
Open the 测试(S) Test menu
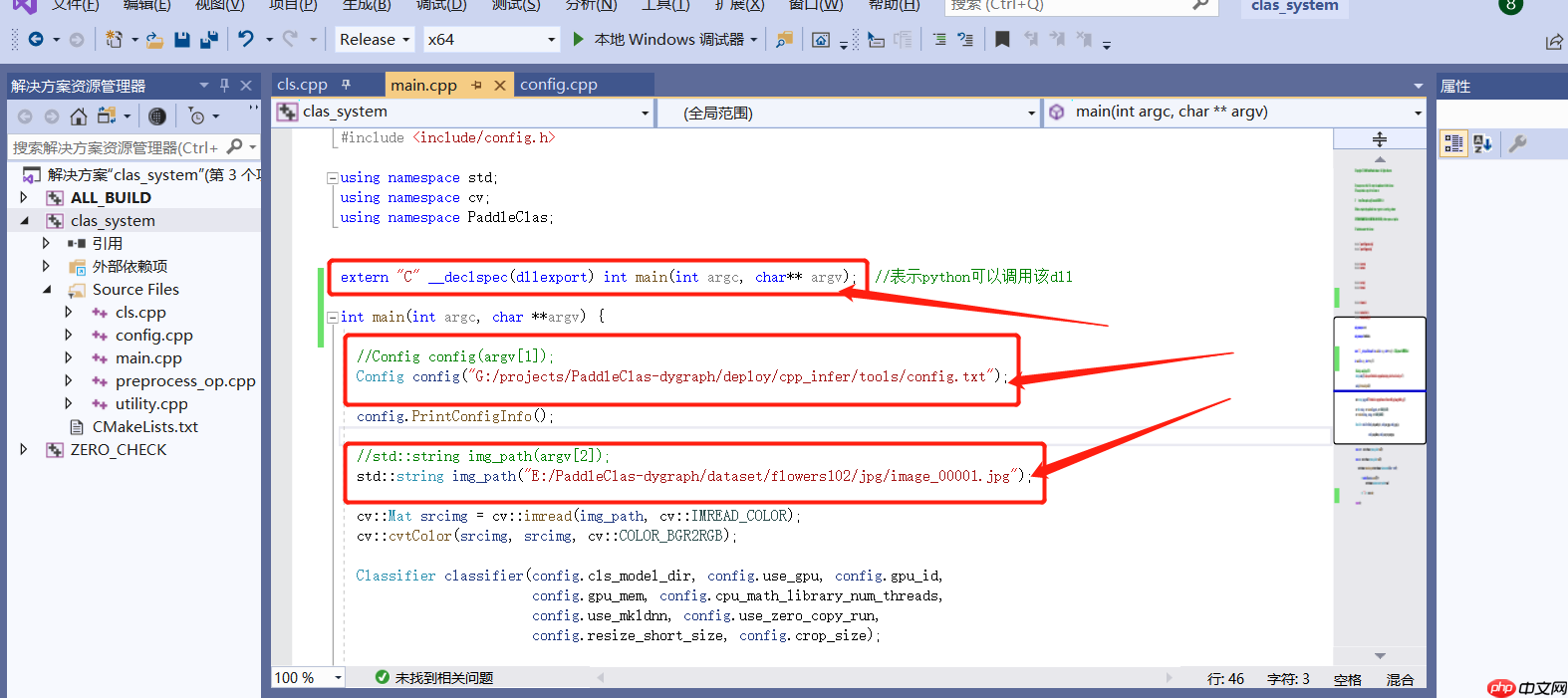516,5
